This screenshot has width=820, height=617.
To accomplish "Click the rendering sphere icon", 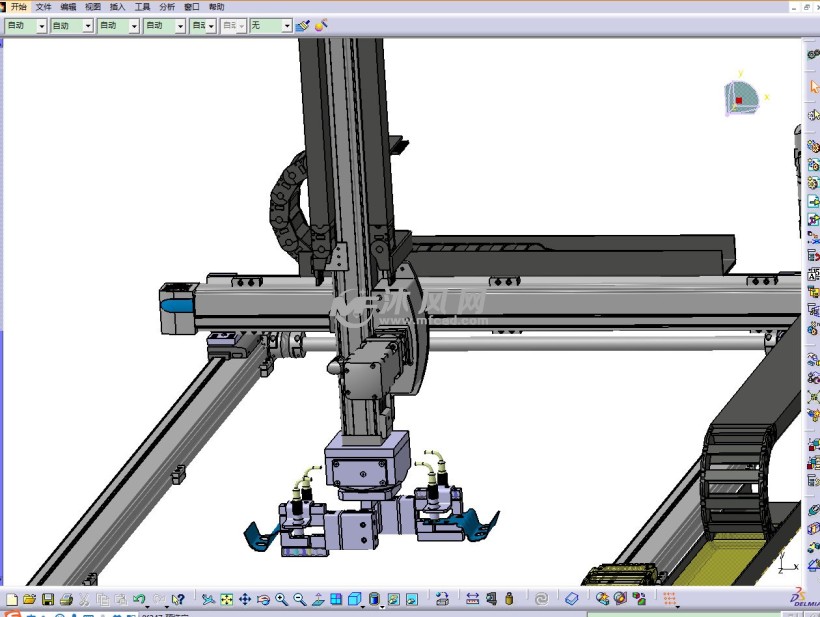I will click(x=620, y=599).
